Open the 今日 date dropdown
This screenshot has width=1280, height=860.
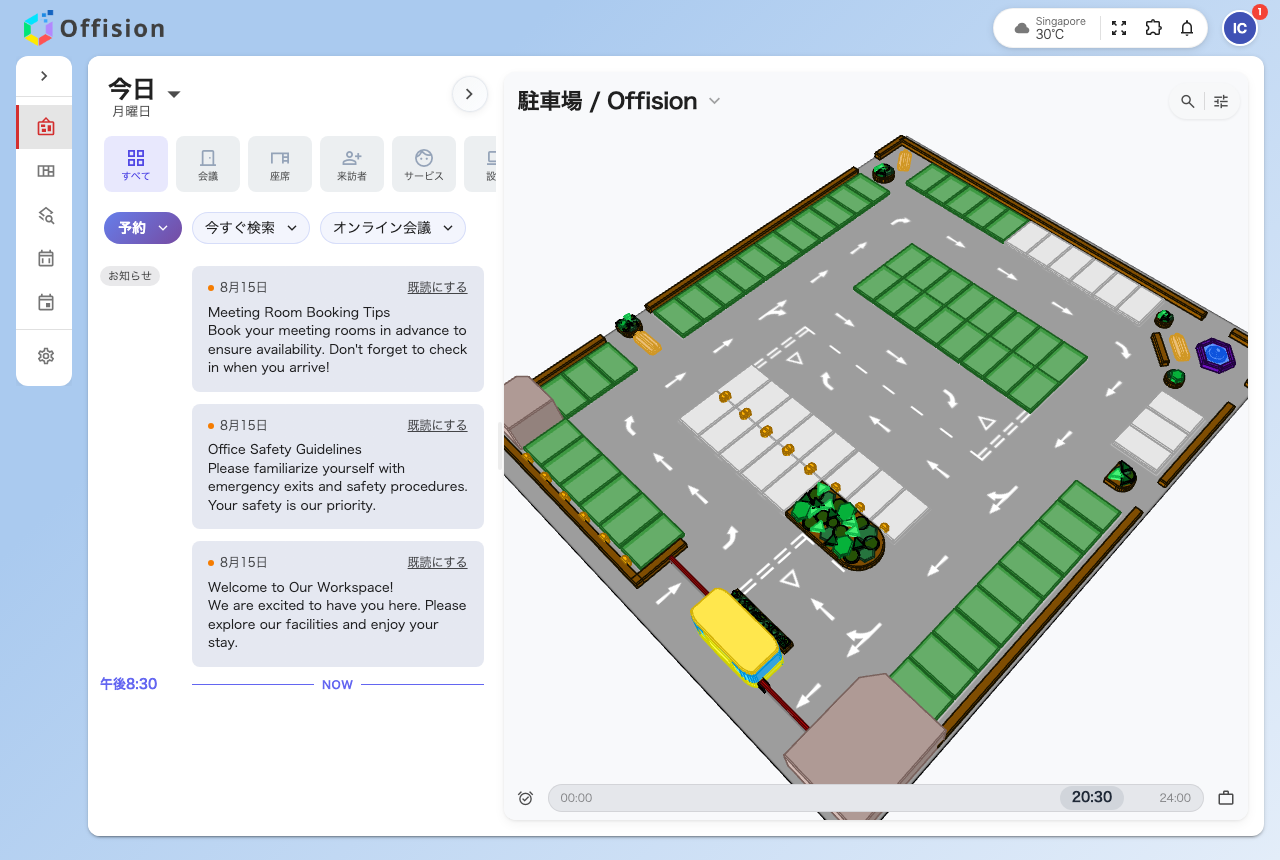click(145, 91)
